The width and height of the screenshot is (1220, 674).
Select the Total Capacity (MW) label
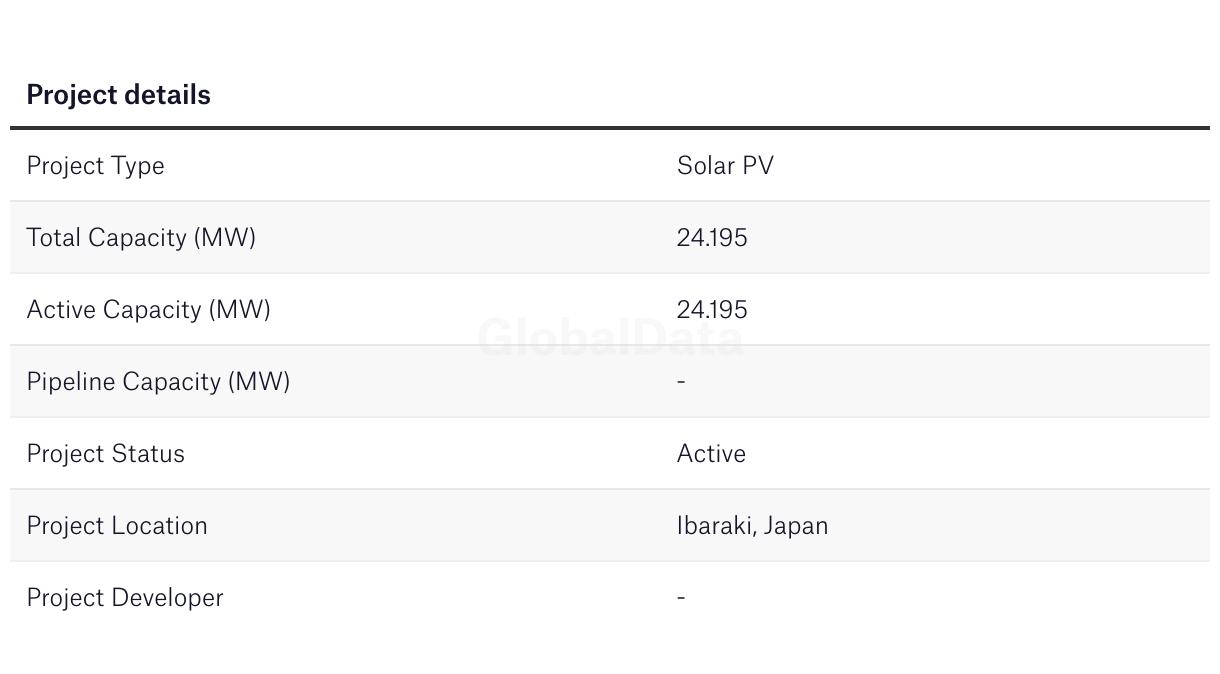pyautogui.click(x=141, y=238)
